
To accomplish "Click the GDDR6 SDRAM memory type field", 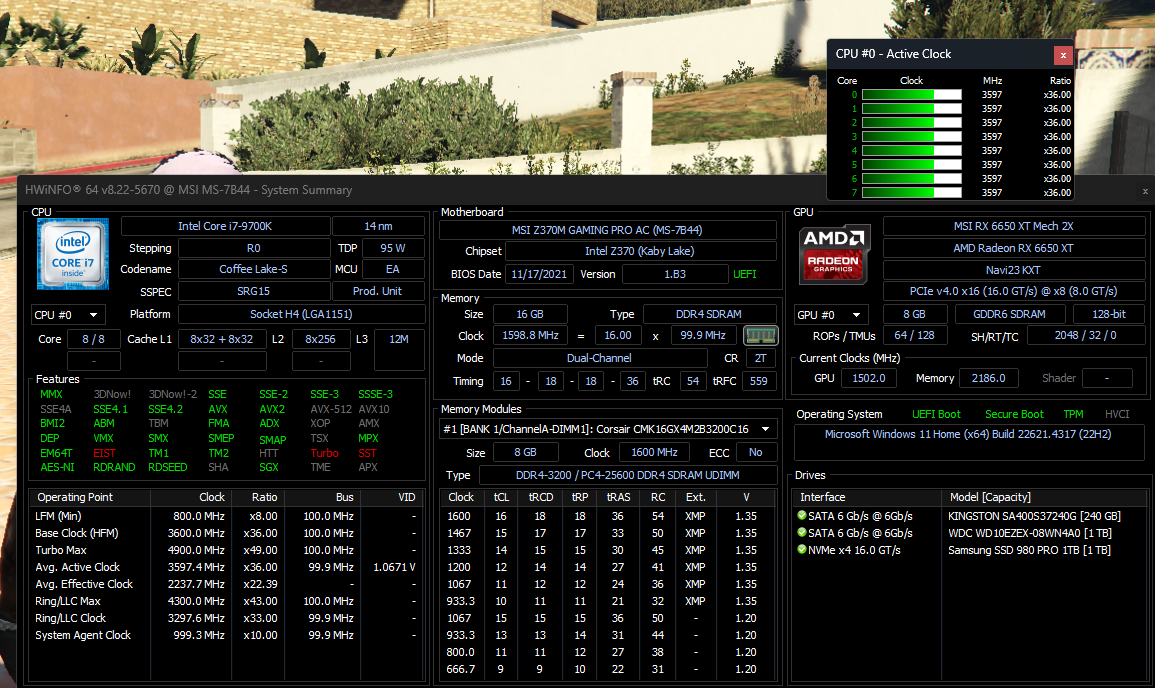I will pos(1009,314).
